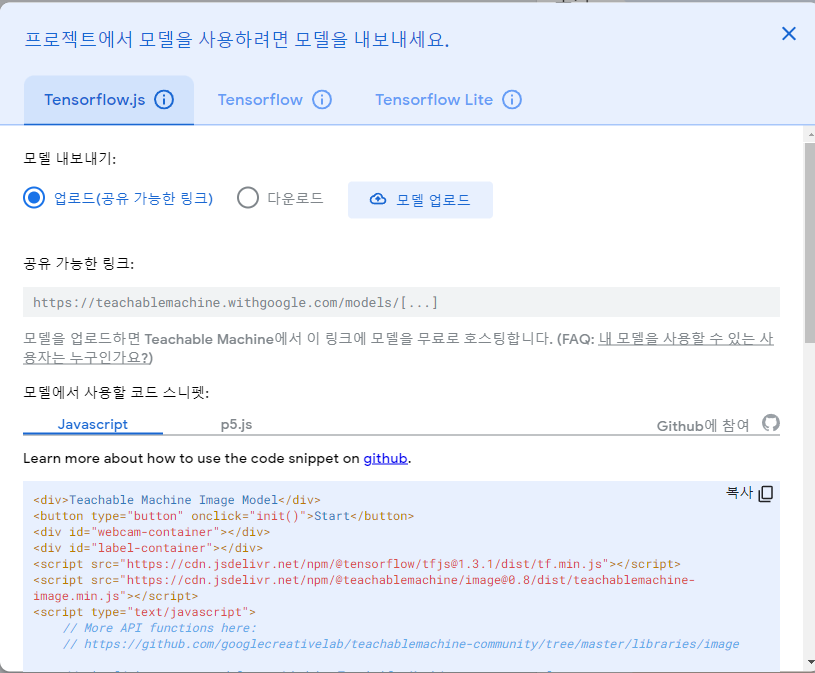Click the tf.min.js script source line
This screenshot has height=673, width=815.
point(357,564)
